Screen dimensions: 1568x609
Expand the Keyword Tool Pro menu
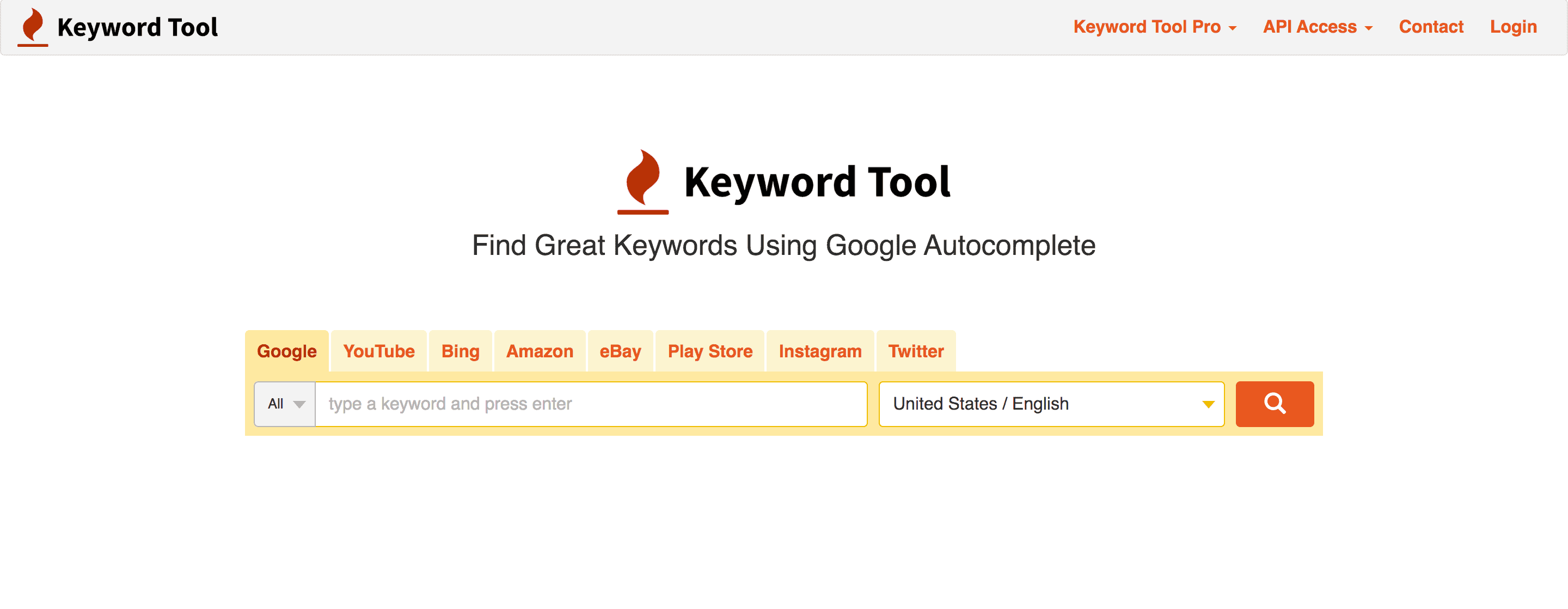click(1154, 27)
